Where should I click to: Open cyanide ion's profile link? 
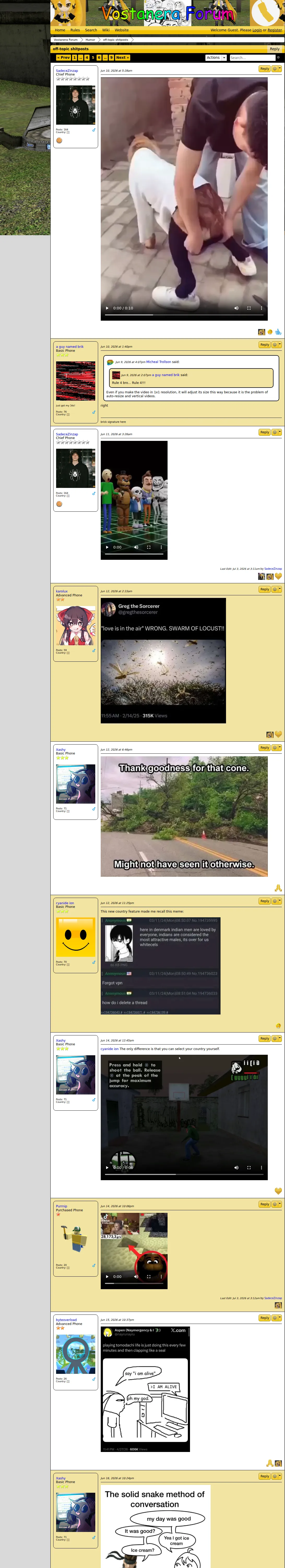click(65, 903)
